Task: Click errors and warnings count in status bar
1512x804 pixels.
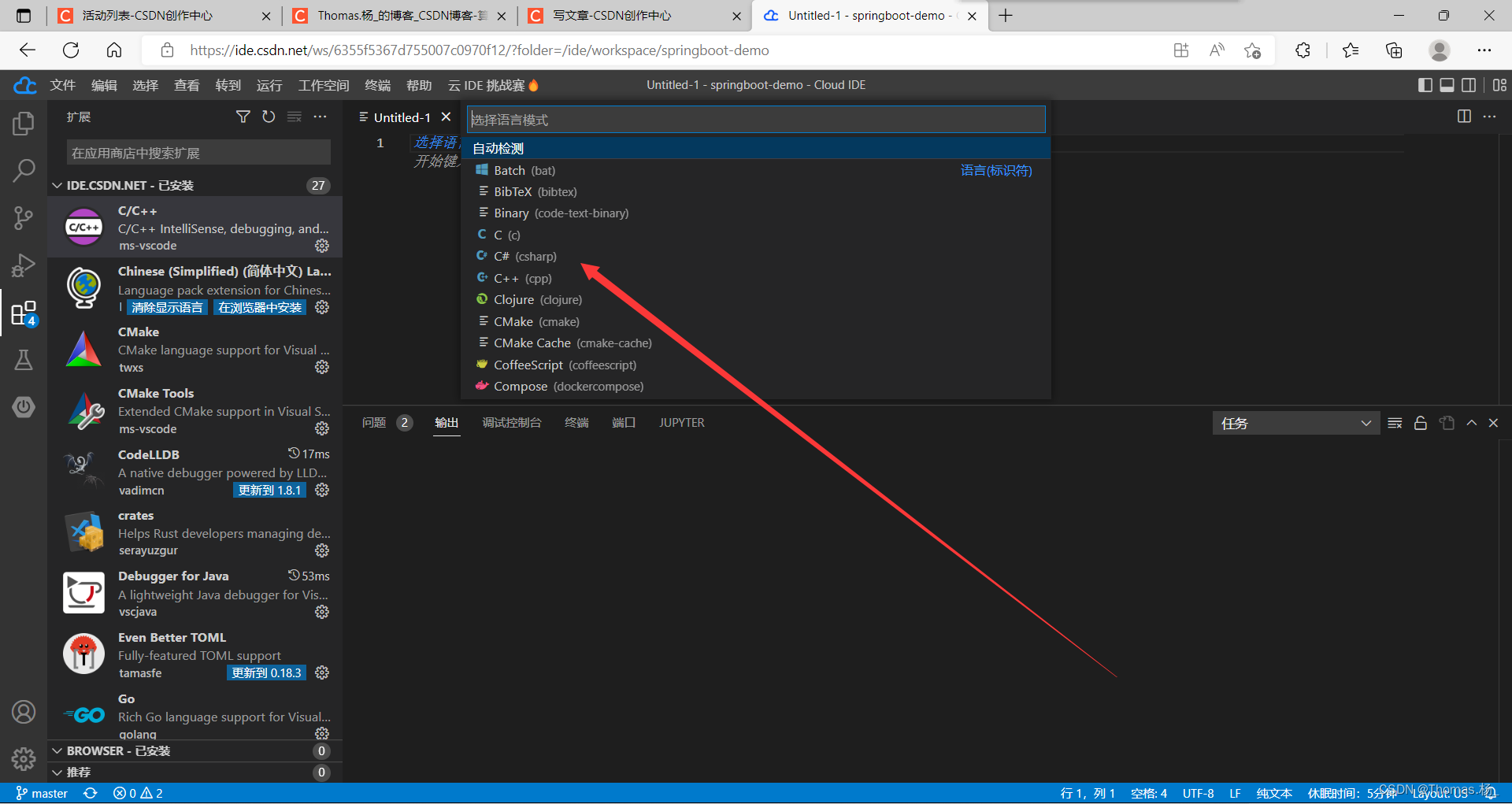Action: [138, 793]
